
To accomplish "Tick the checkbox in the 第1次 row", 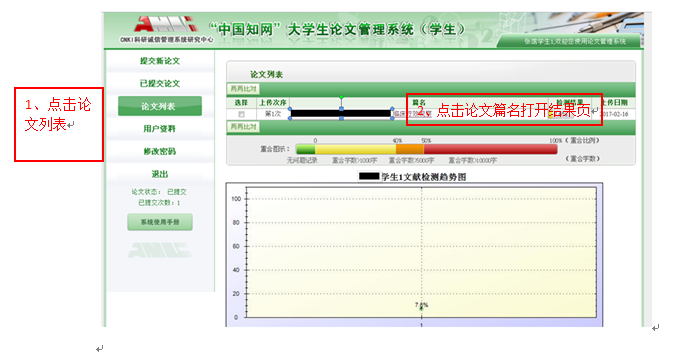I will click(241, 114).
